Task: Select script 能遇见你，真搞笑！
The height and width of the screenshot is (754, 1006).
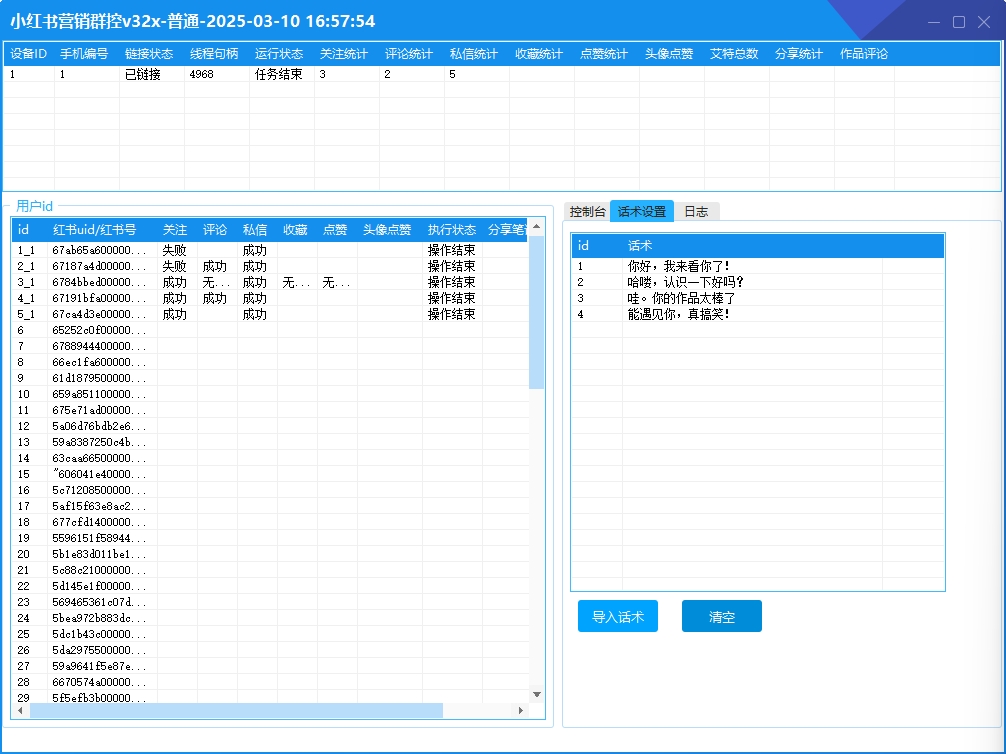Action: 758,314
